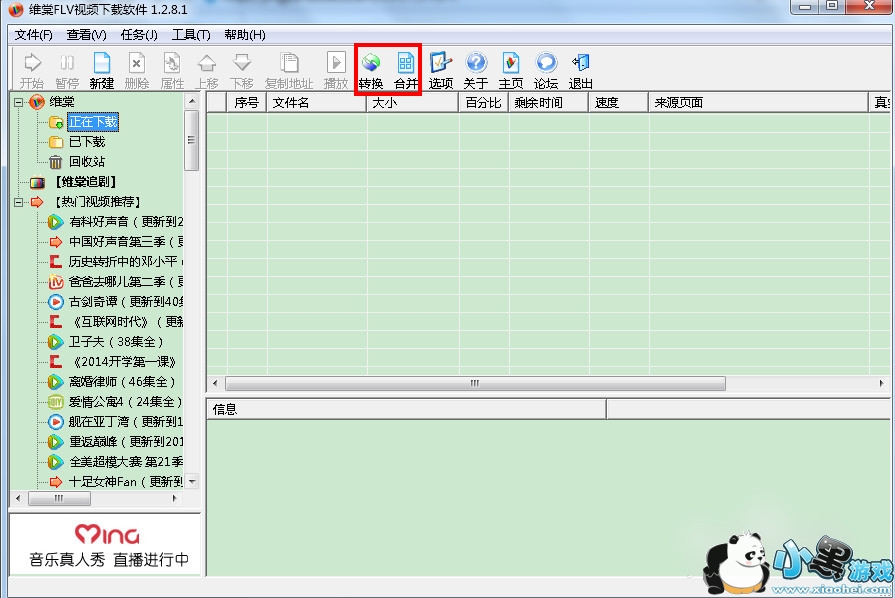Open the 论坛 (Forum) toolbar icon
Image resolution: width=895 pixels, height=598 pixels.
546,70
